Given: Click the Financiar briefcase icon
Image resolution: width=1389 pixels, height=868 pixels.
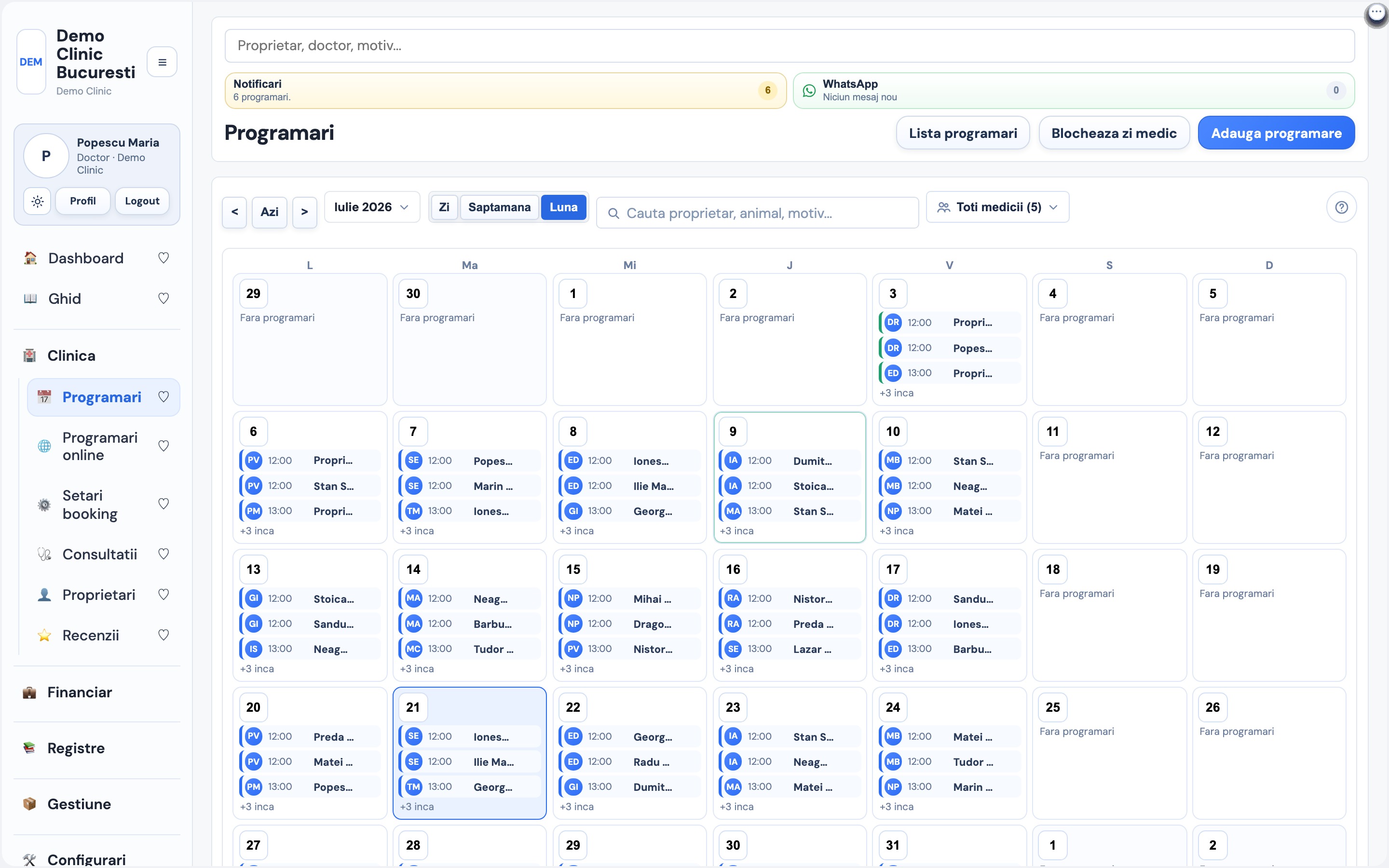Looking at the screenshot, I should [29, 692].
